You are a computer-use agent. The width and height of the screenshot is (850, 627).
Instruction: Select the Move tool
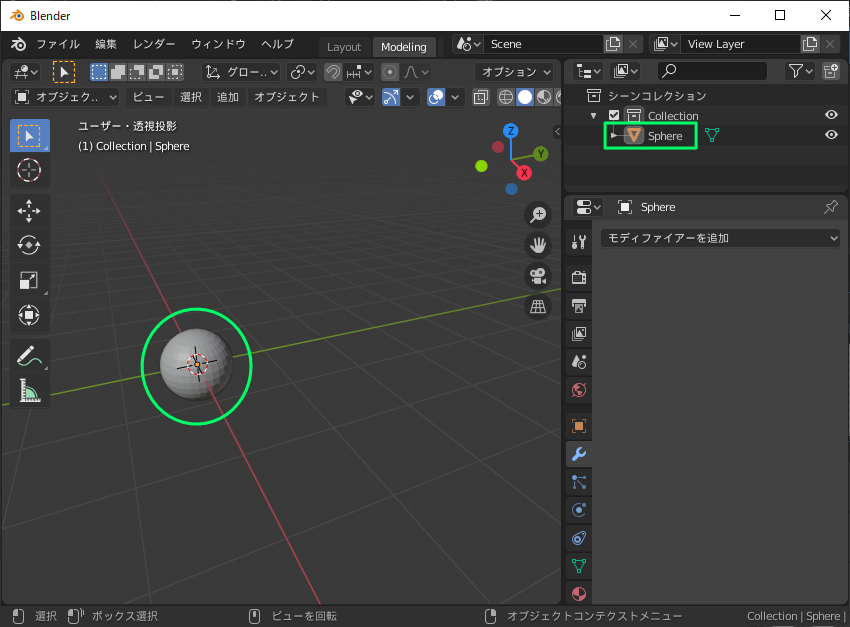click(x=29, y=211)
